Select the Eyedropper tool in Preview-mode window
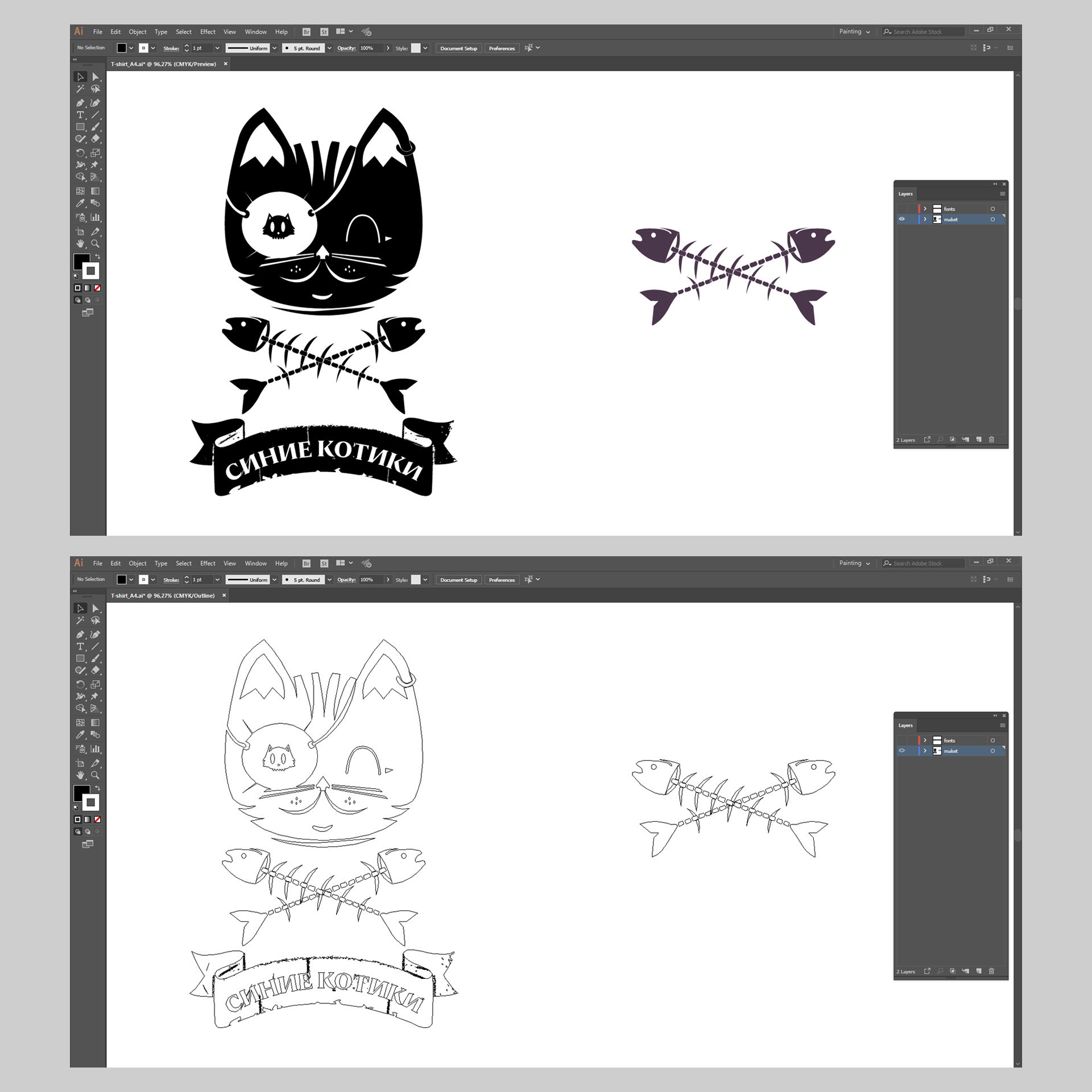Image resolution: width=1092 pixels, height=1092 pixels. point(80,203)
